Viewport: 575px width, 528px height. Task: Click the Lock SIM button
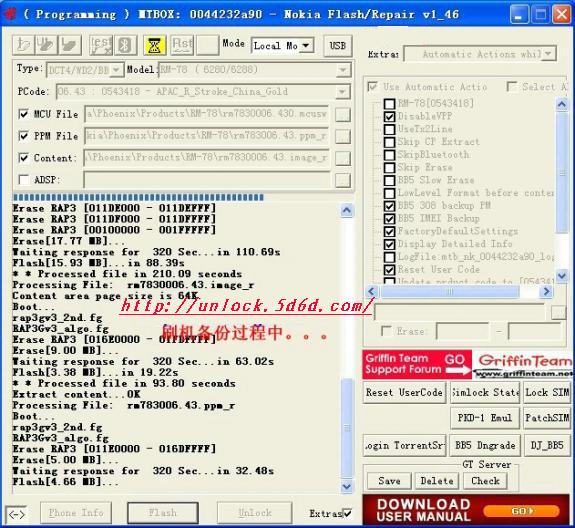tap(547, 393)
